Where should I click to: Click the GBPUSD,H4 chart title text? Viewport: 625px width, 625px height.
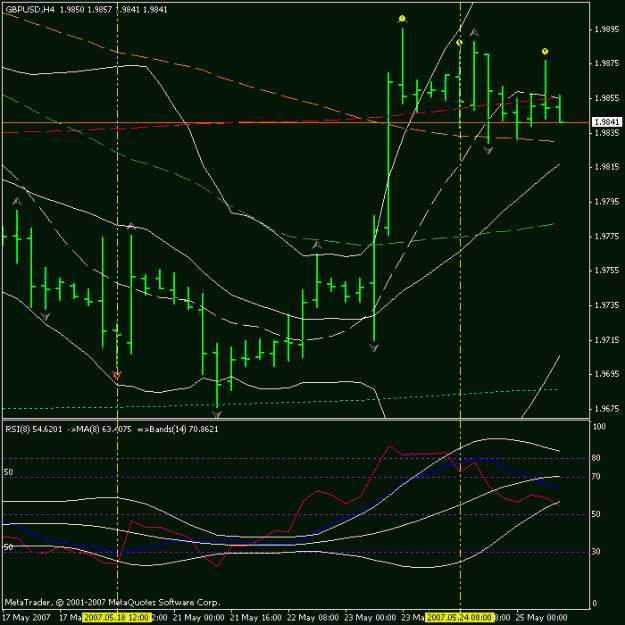pyautogui.click(x=30, y=10)
